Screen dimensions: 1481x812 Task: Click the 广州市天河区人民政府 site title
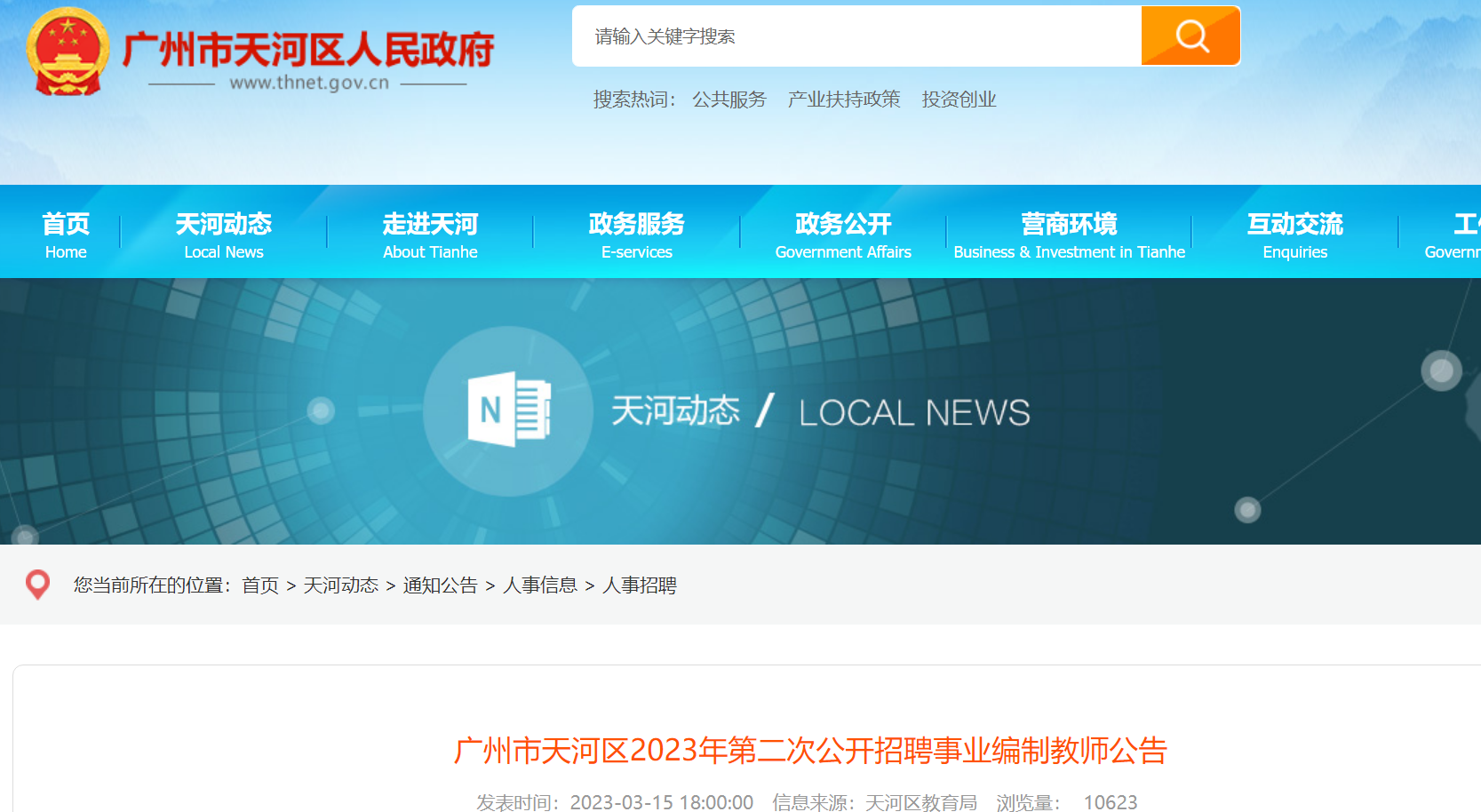(308, 50)
